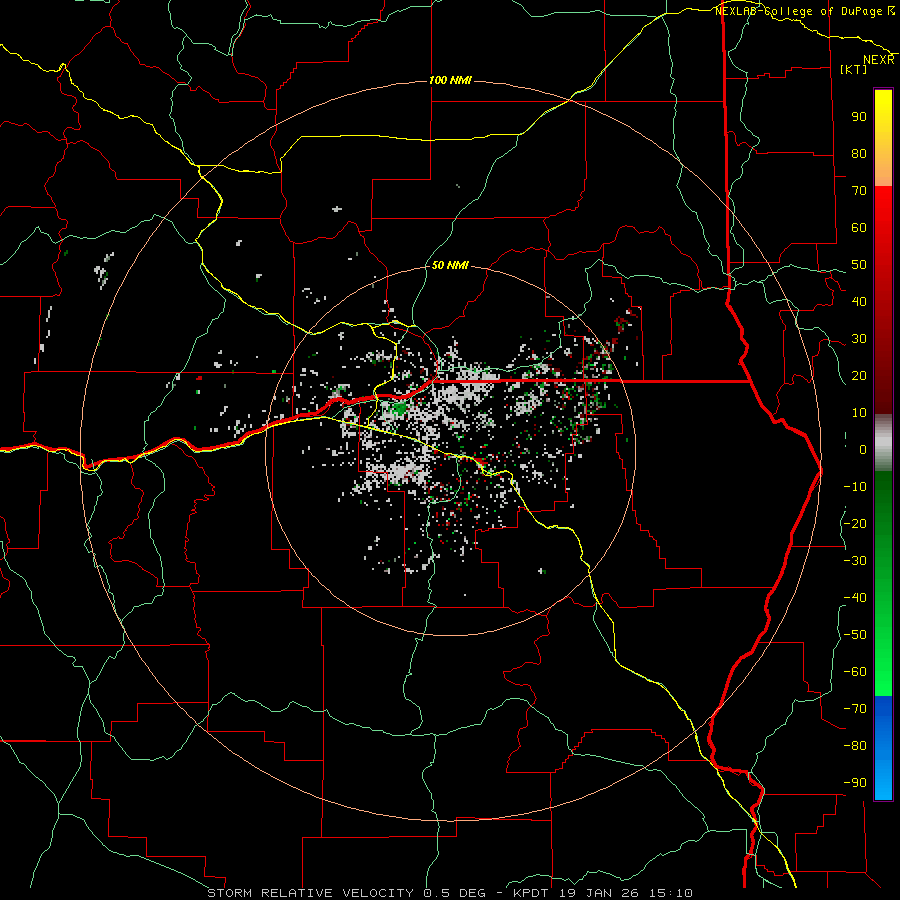The image size is (900, 900).
Task: Click the 90 value on velocity scale
Action: [859, 117]
